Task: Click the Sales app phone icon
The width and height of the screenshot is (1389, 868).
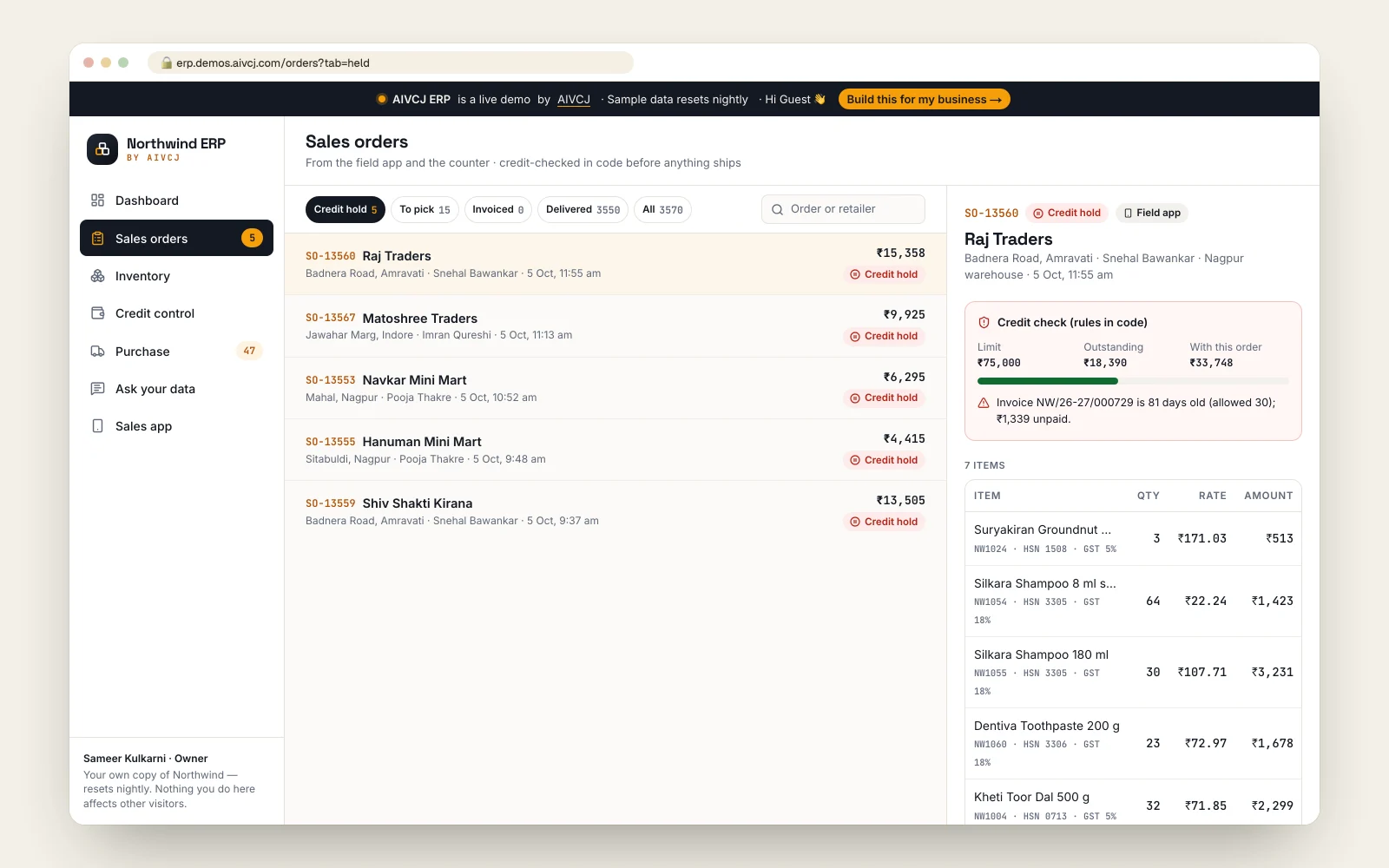Action: click(97, 426)
